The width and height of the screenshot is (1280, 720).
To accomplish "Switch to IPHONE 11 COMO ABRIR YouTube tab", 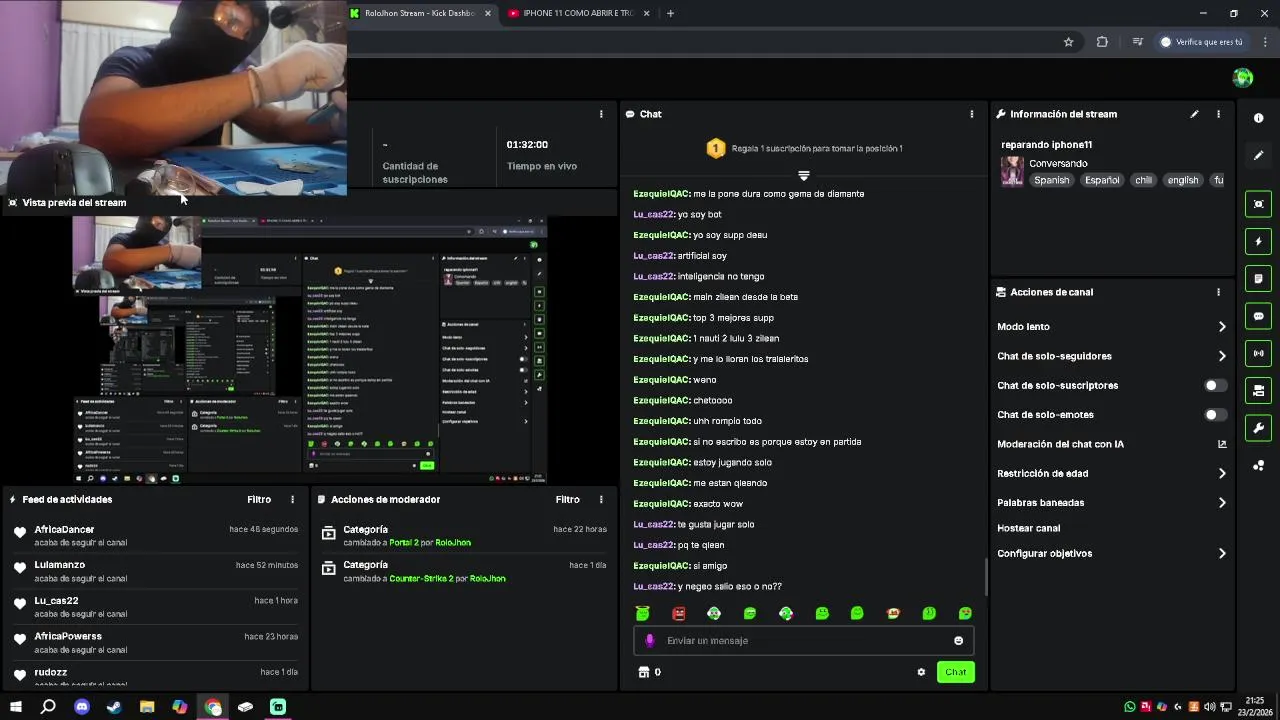I will (x=578, y=13).
